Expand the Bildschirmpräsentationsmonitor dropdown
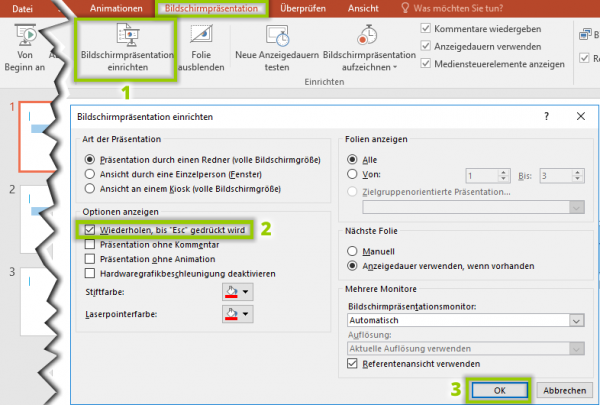This screenshot has height=405, width=600. (576, 320)
